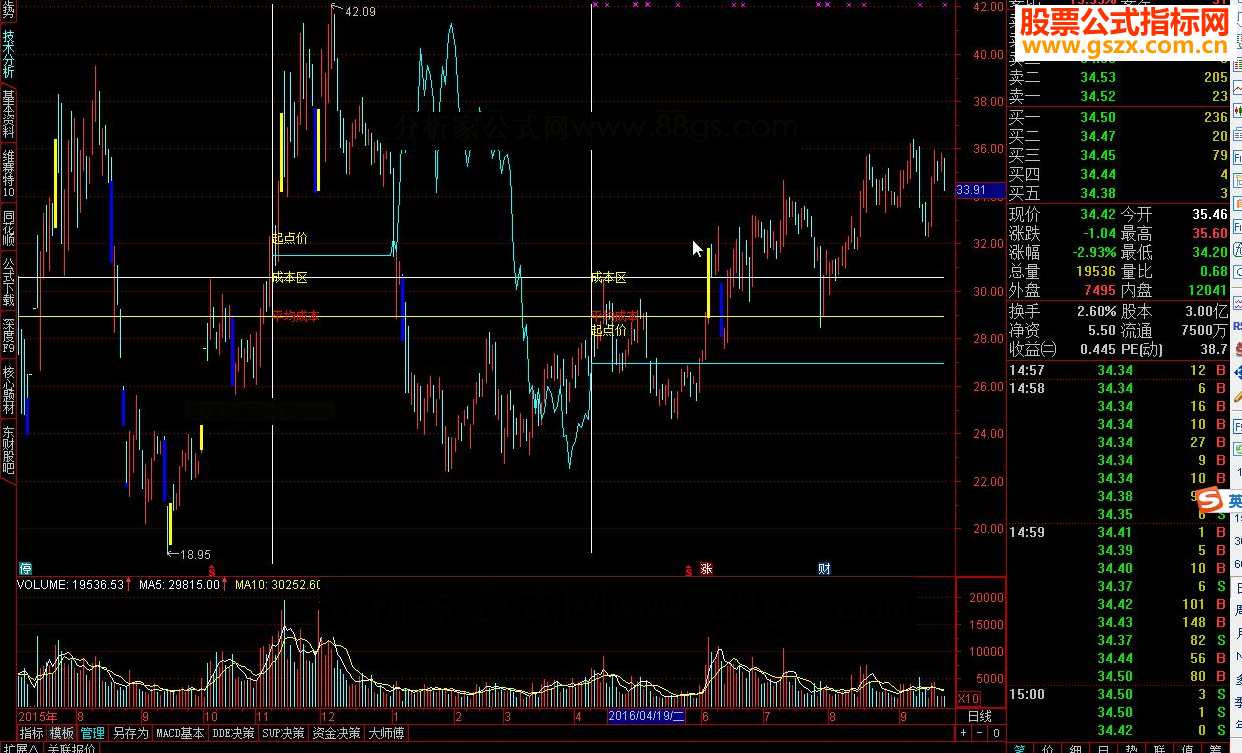Click the 日线 period selector
Screen dimensions: 1242x753
(980, 716)
